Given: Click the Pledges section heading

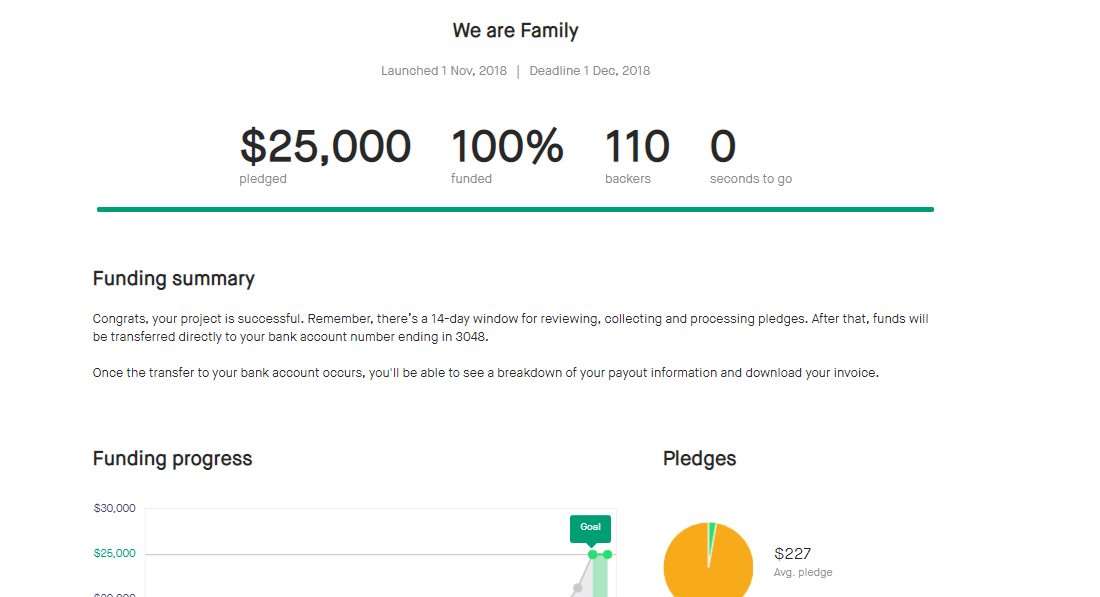Looking at the screenshot, I should pyautogui.click(x=699, y=458).
